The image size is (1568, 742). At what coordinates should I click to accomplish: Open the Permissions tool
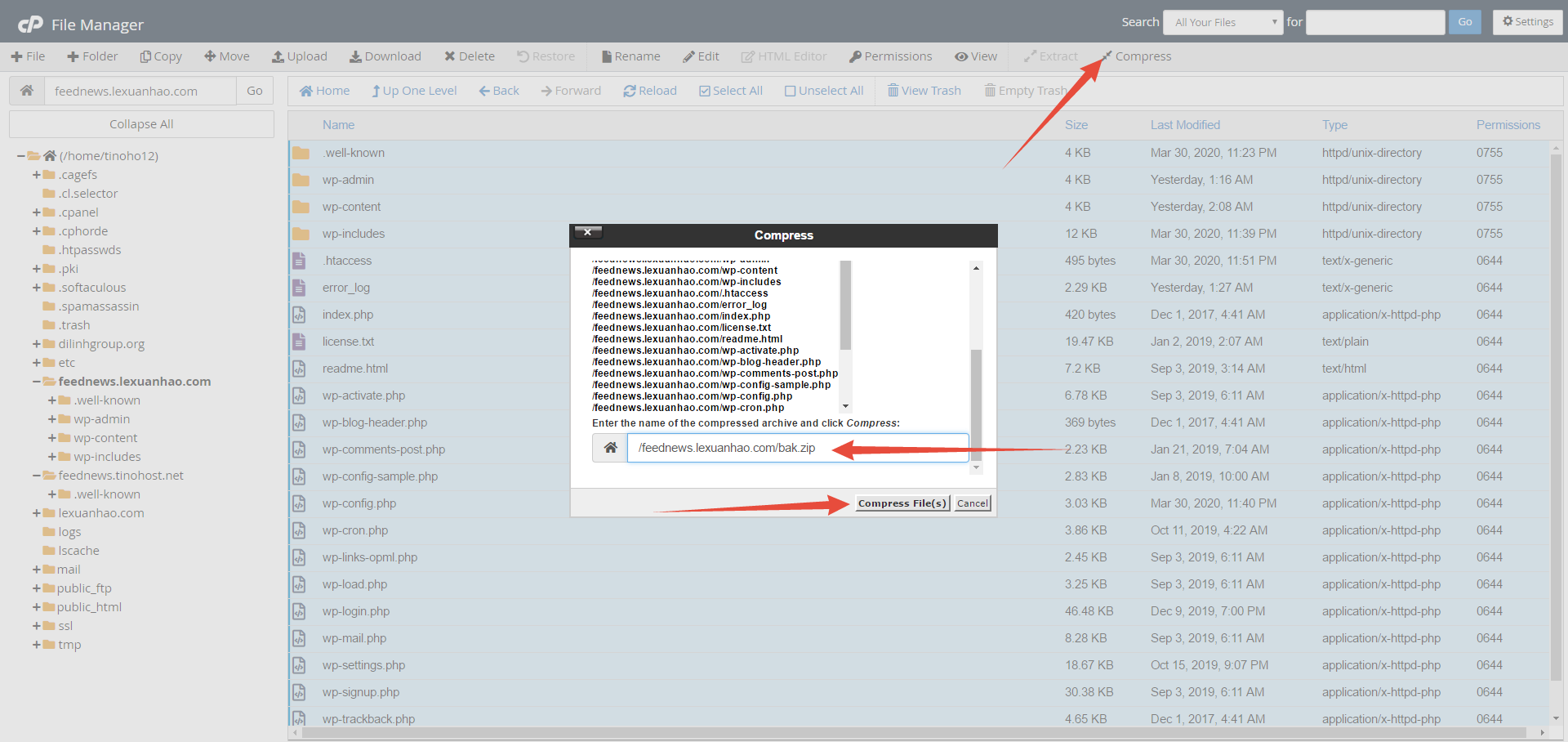coord(890,56)
